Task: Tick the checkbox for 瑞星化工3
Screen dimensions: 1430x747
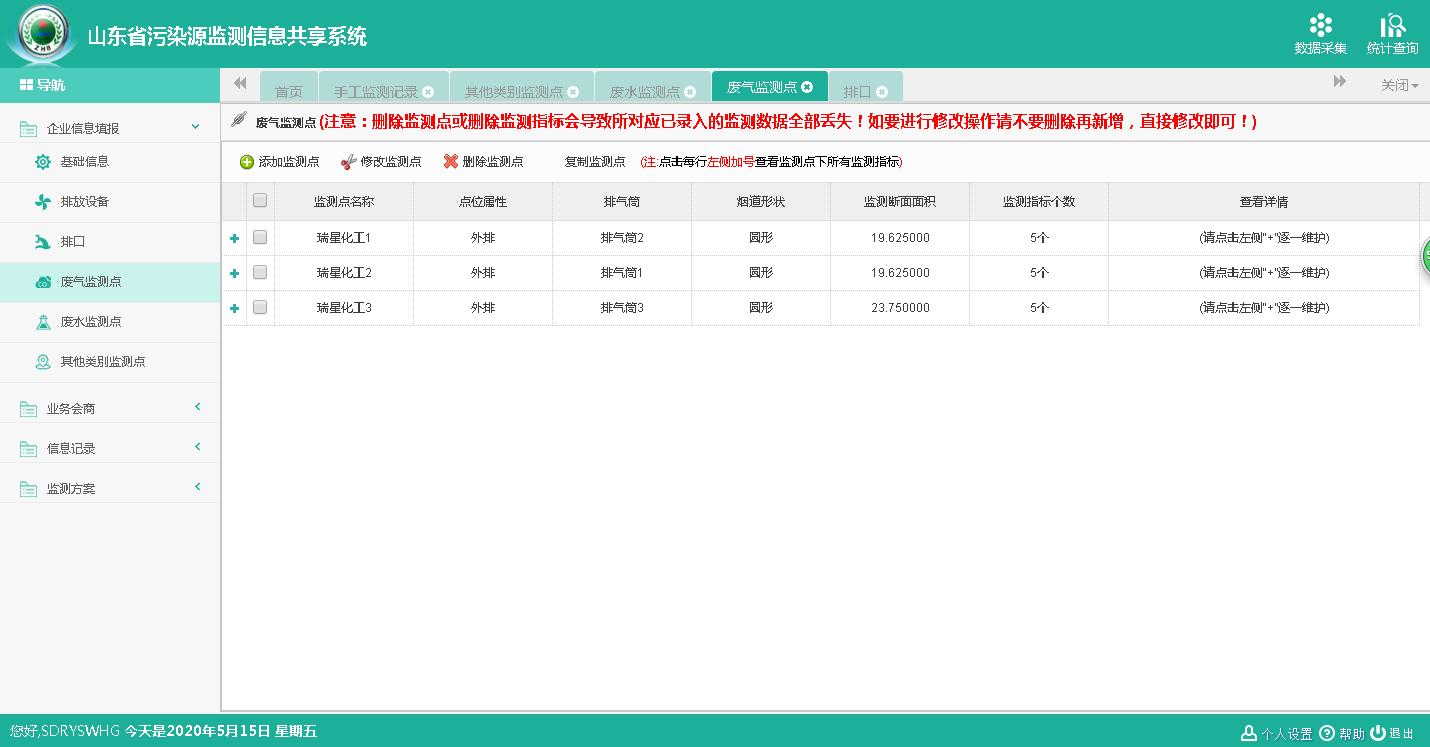Action: tap(260, 307)
